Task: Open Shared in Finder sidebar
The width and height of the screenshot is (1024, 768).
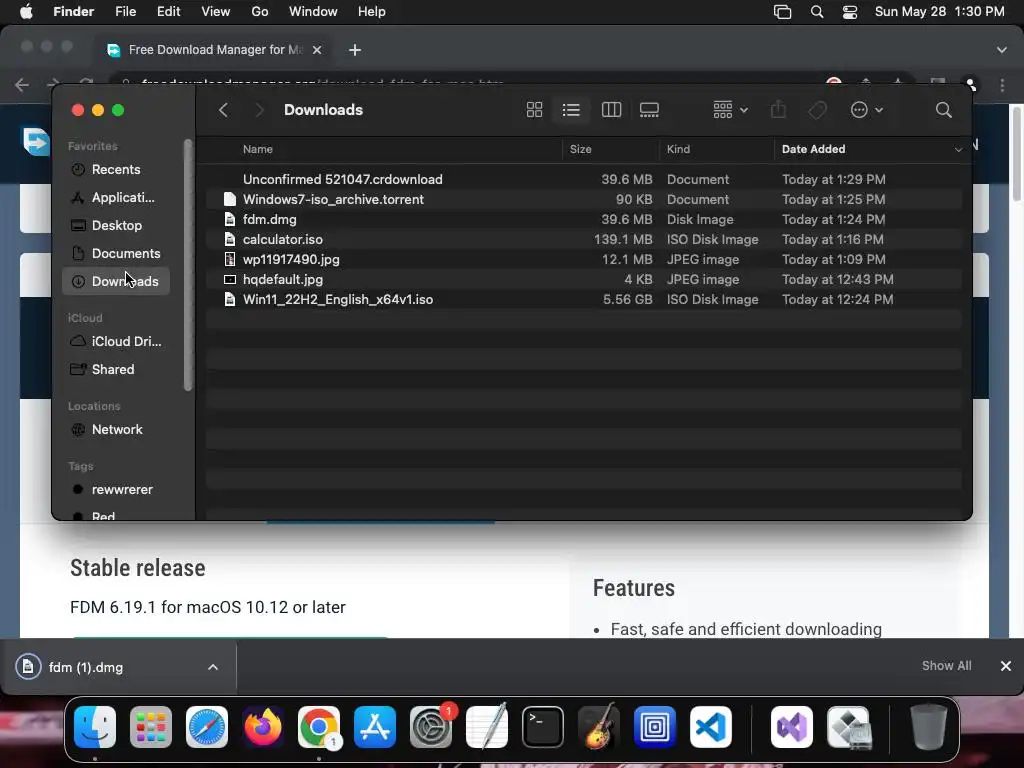Action: click(116, 370)
